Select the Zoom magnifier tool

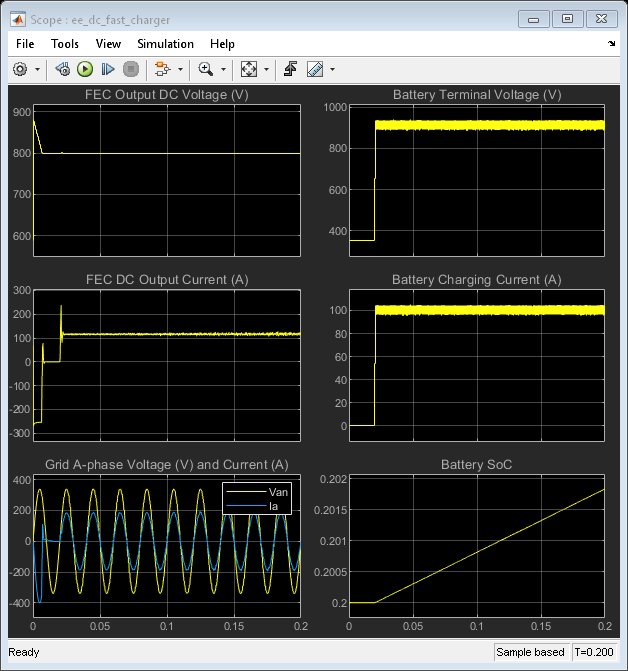pyautogui.click(x=206, y=69)
